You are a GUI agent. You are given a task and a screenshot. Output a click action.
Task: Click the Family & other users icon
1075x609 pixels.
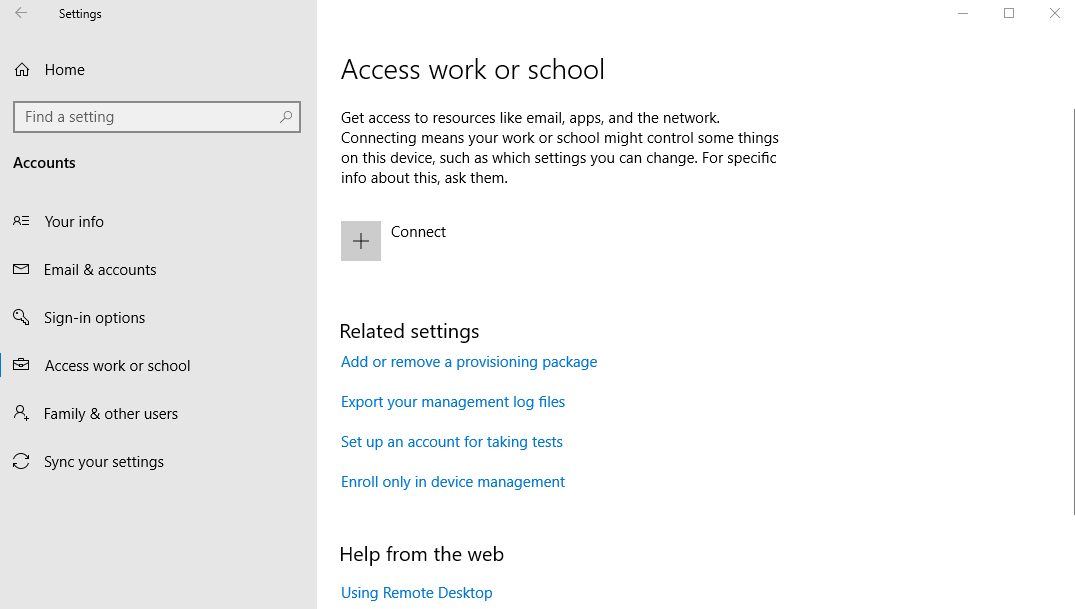(21, 413)
